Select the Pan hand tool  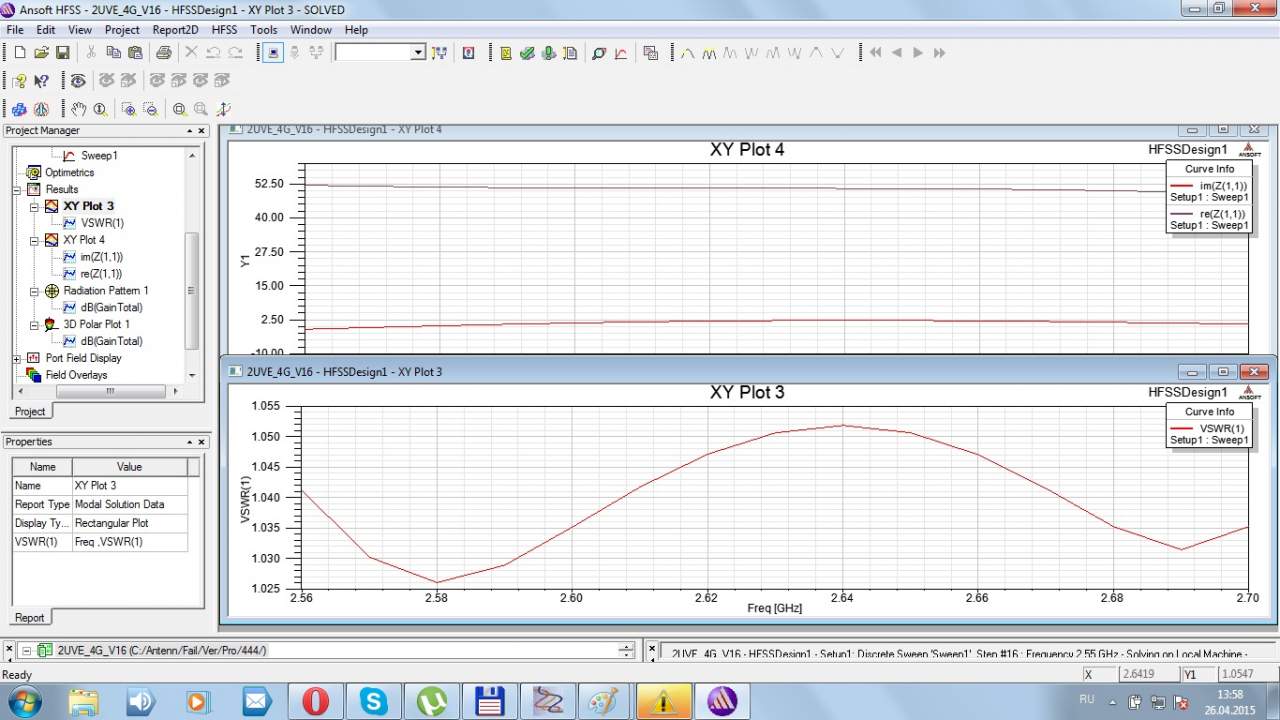tap(79, 109)
